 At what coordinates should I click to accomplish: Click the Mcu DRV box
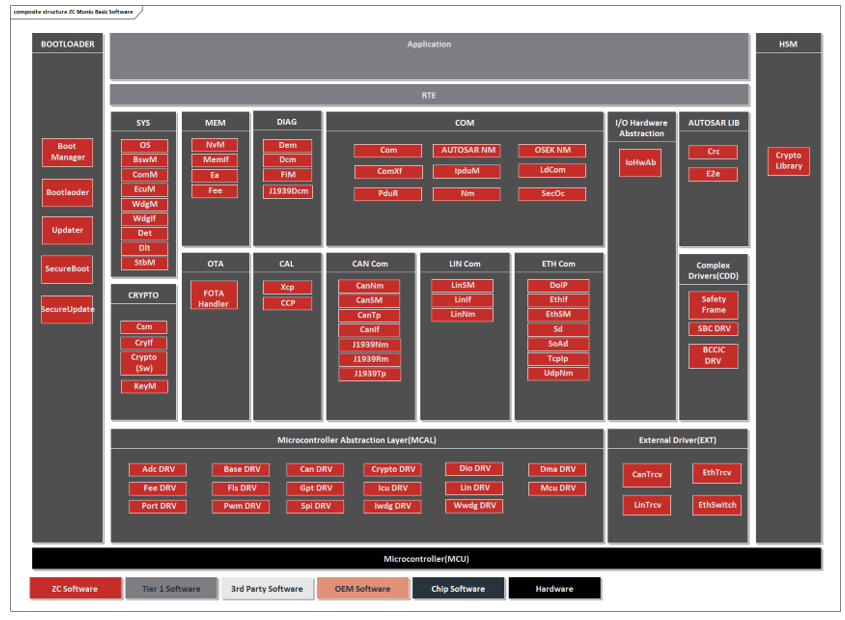point(557,488)
